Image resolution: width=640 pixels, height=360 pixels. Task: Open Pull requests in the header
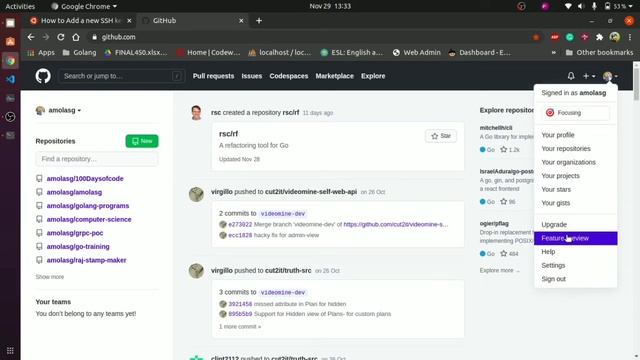click(213, 76)
